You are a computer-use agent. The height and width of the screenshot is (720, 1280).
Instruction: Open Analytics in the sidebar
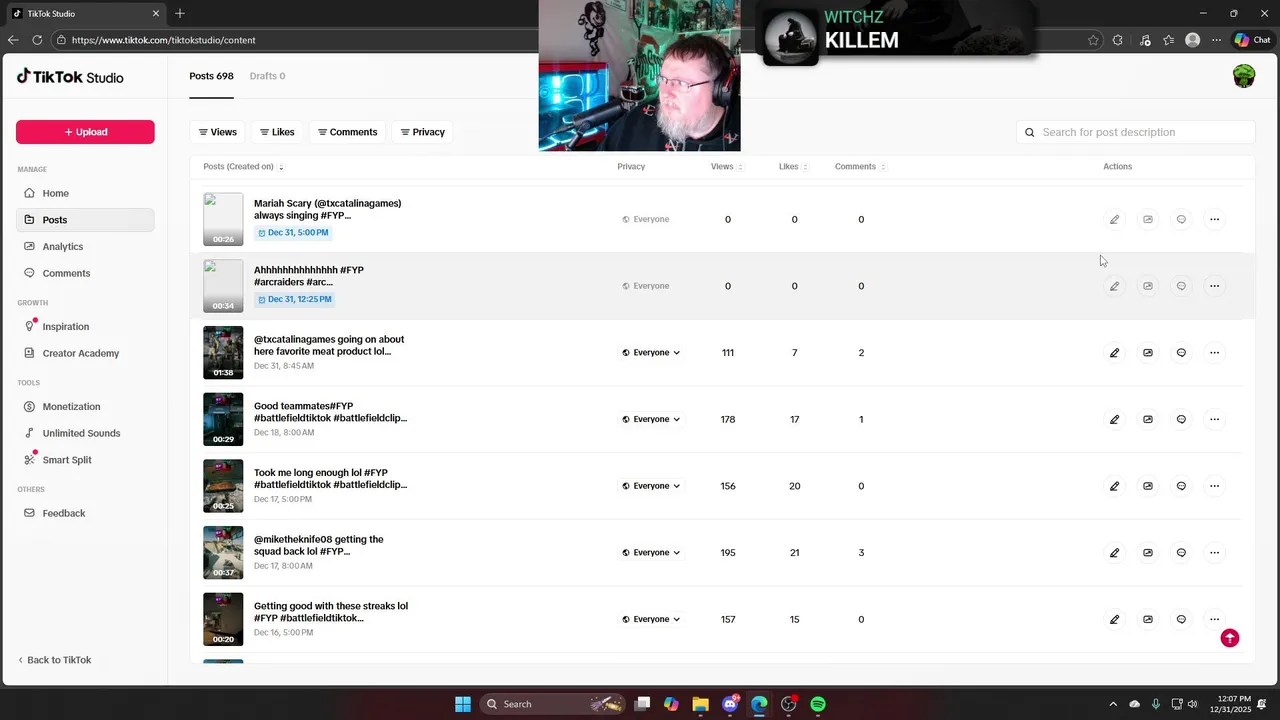click(x=85, y=246)
